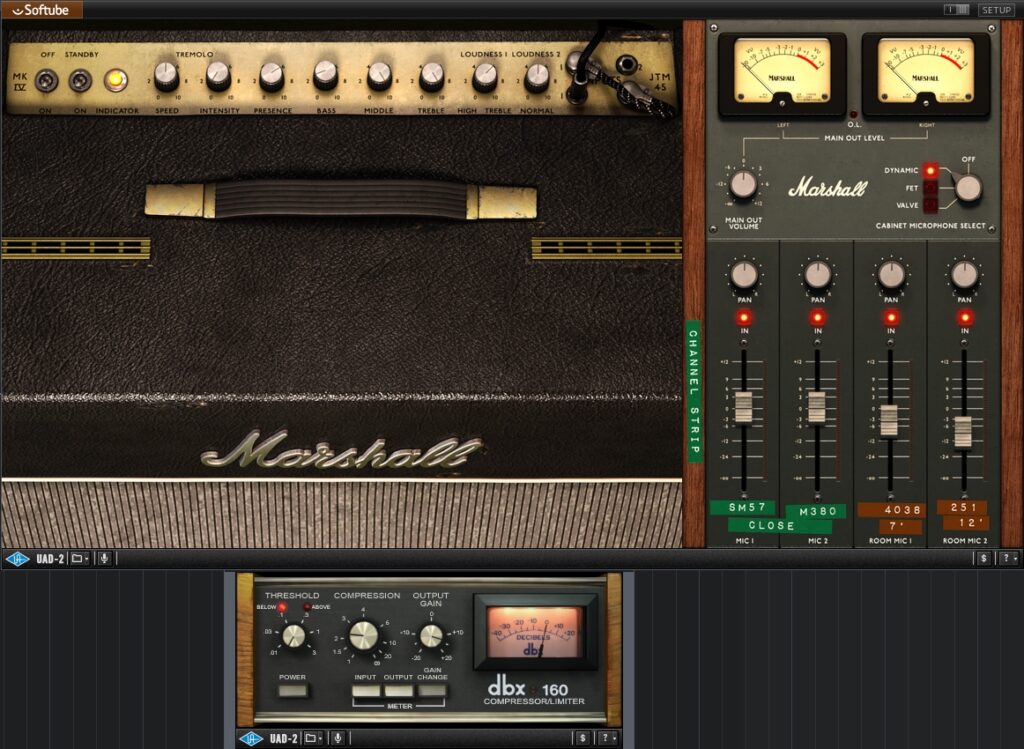This screenshot has height=749, width=1024.
Task: Click the green CHANNEL STRIP tab
Action: pyautogui.click(x=694, y=392)
